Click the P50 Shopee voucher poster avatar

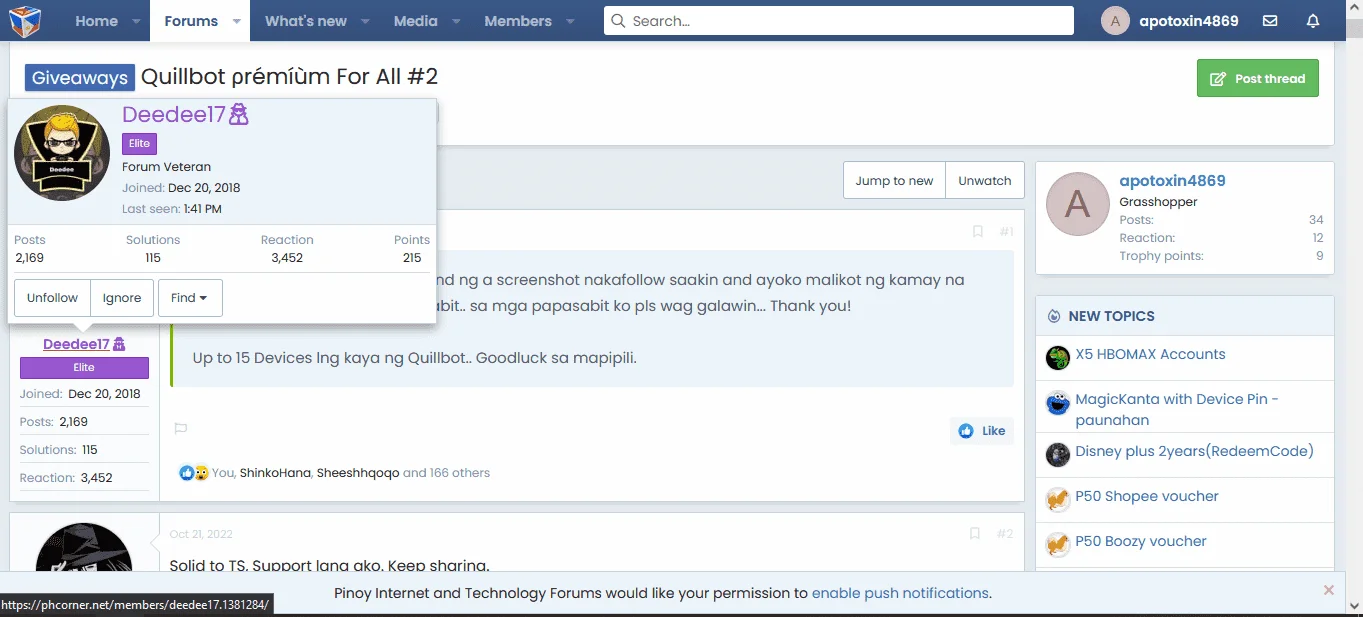pyautogui.click(x=1058, y=500)
